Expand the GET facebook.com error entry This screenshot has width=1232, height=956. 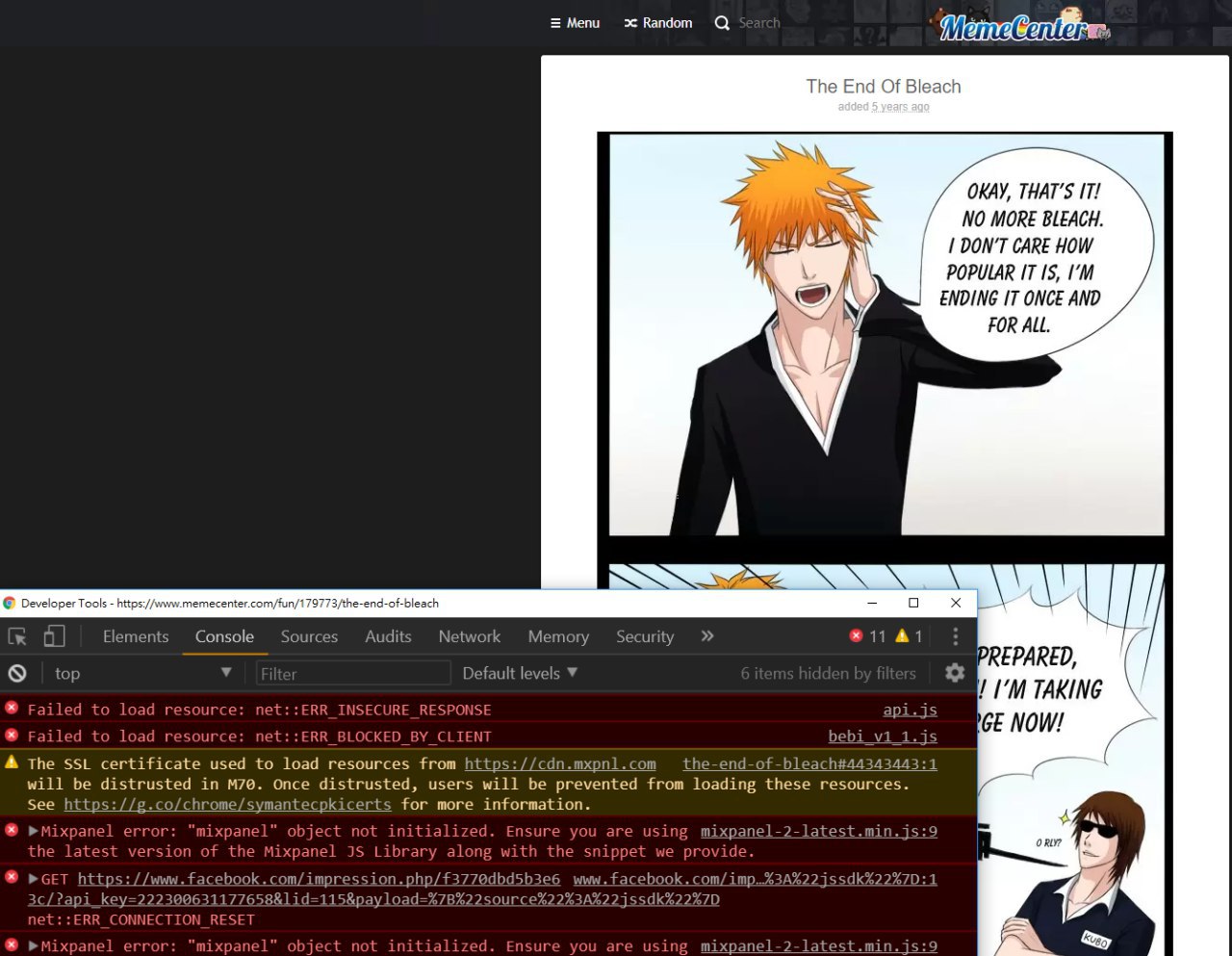[x=34, y=879]
